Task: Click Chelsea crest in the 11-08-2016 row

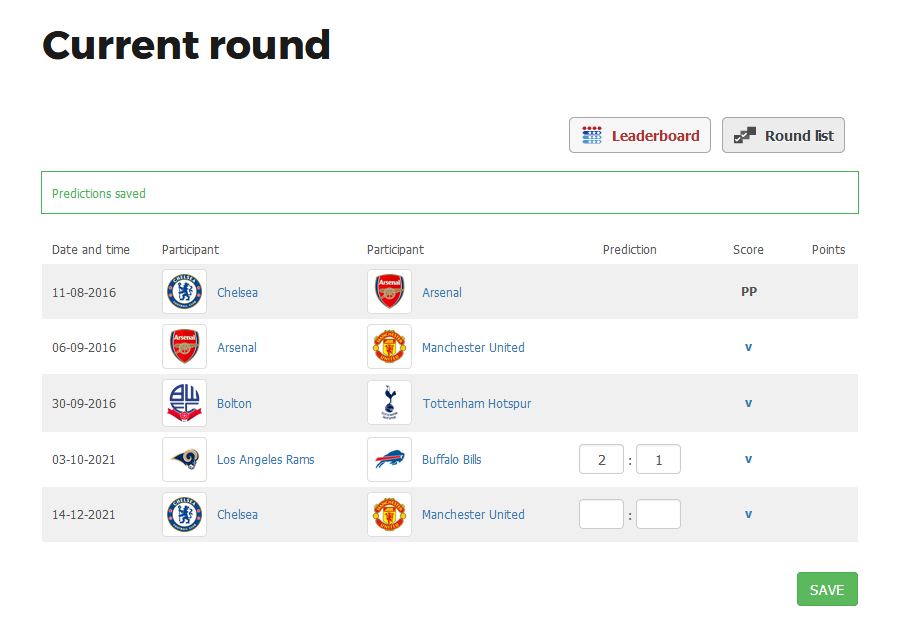Action: click(184, 292)
